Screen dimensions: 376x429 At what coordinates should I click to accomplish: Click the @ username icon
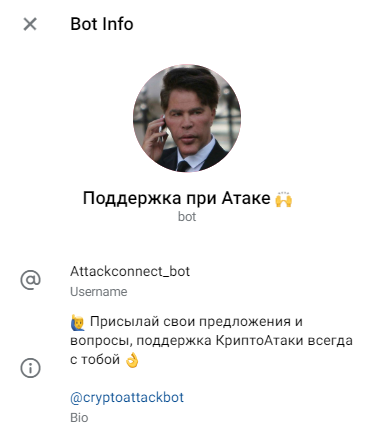[30, 280]
